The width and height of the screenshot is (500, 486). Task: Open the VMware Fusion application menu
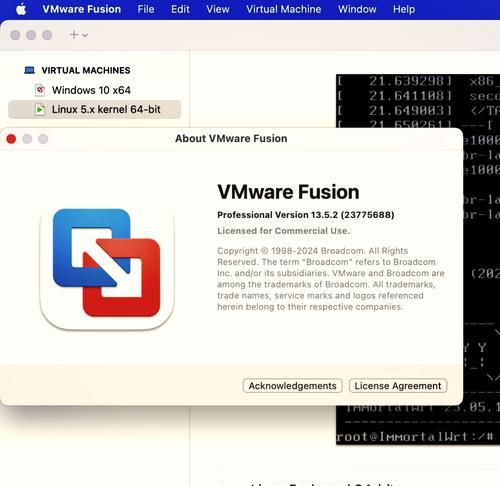pyautogui.click(x=82, y=9)
